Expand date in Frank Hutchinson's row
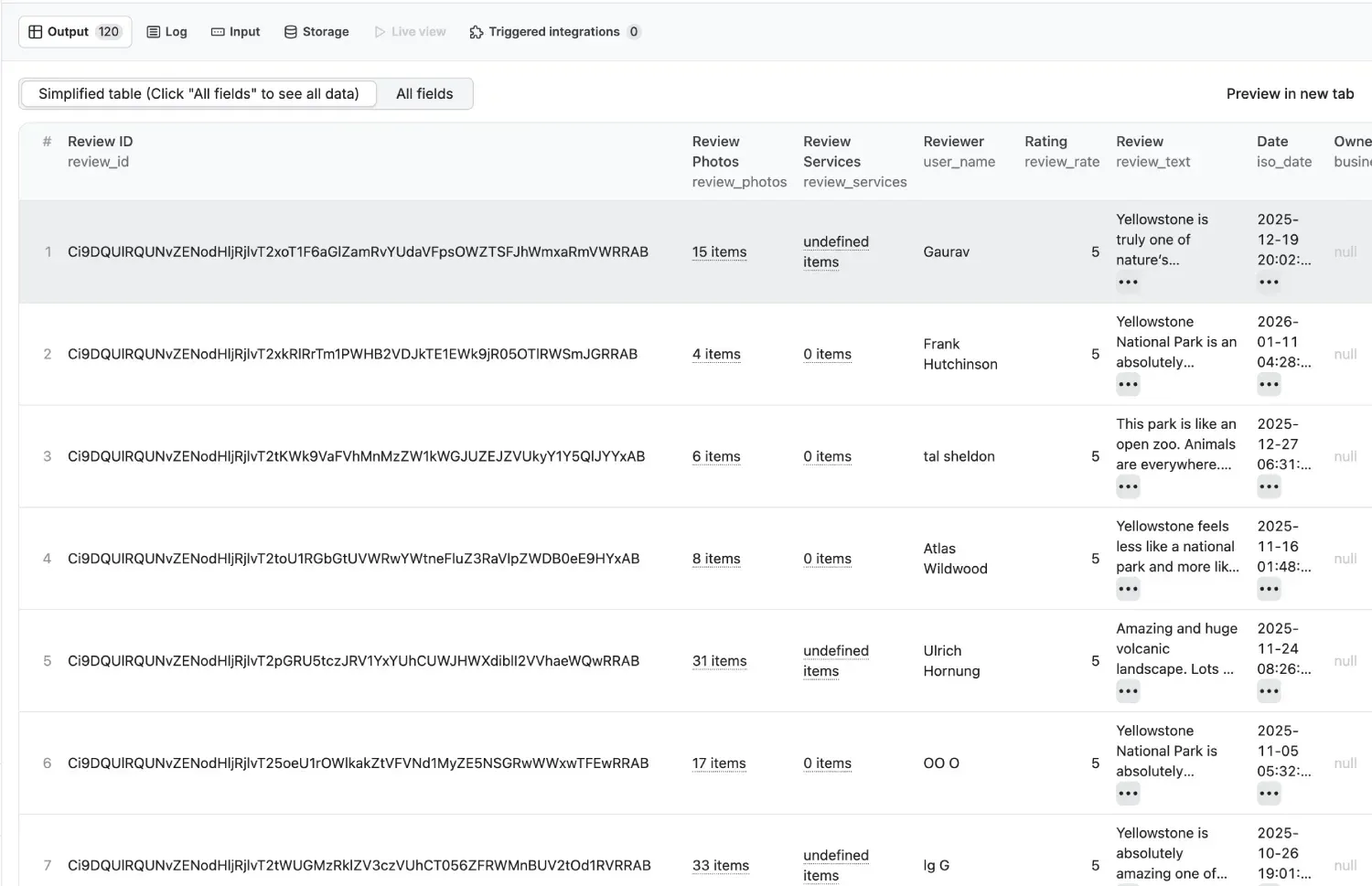This screenshot has height=886, width=1372. pyautogui.click(x=1269, y=385)
